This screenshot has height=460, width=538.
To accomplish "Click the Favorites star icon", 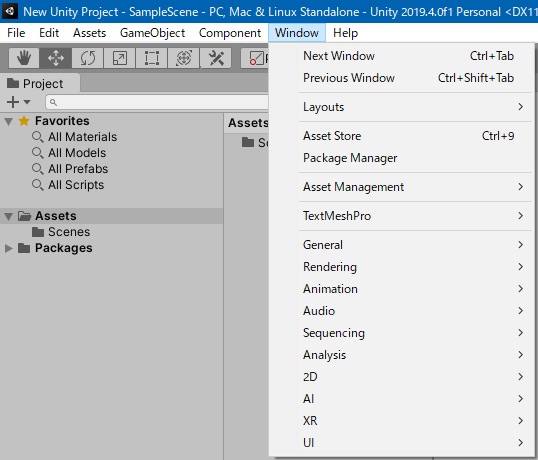I will (24, 121).
